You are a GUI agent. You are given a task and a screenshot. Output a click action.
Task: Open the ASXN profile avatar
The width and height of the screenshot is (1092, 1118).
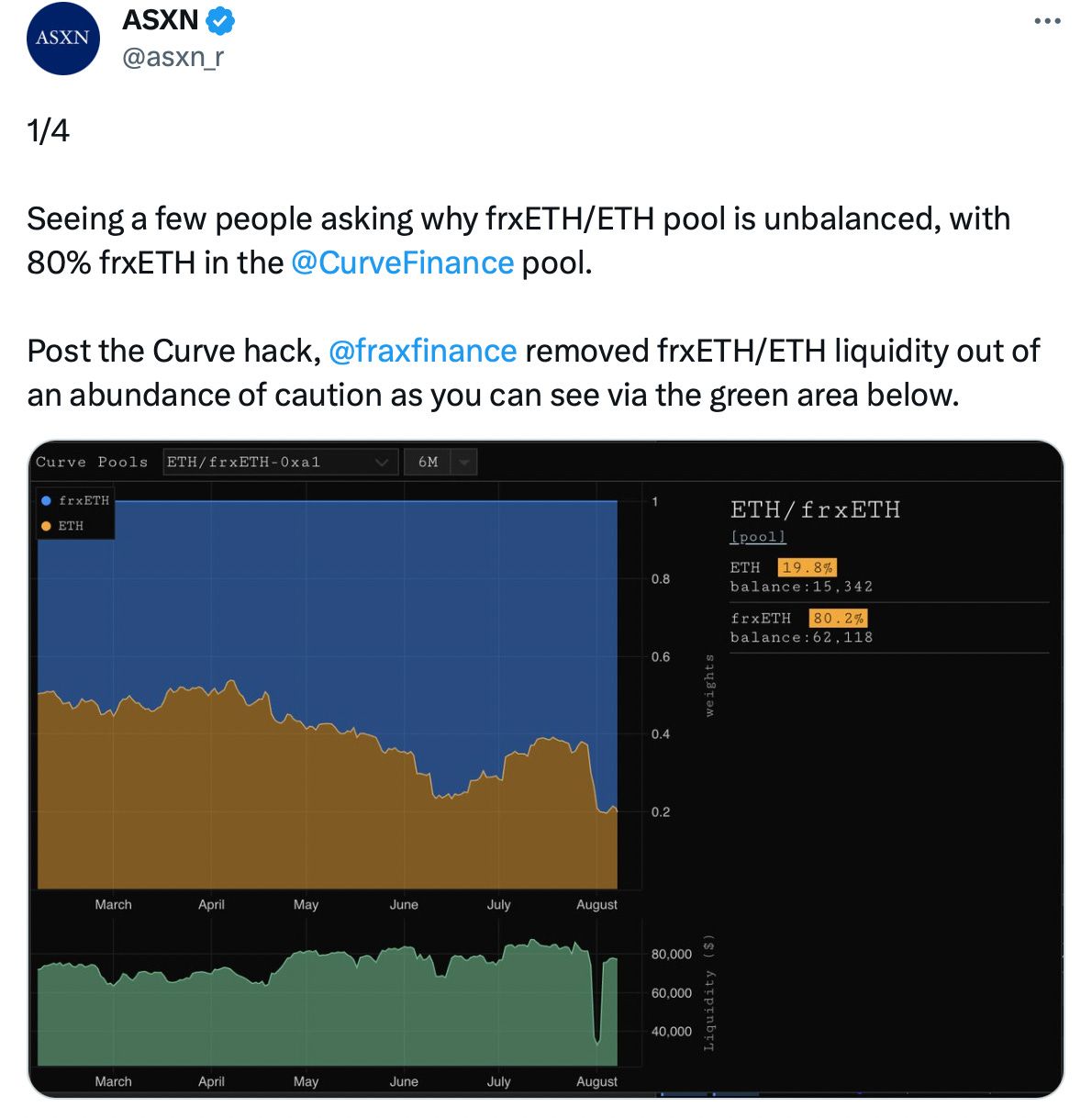pyautogui.click(x=63, y=39)
